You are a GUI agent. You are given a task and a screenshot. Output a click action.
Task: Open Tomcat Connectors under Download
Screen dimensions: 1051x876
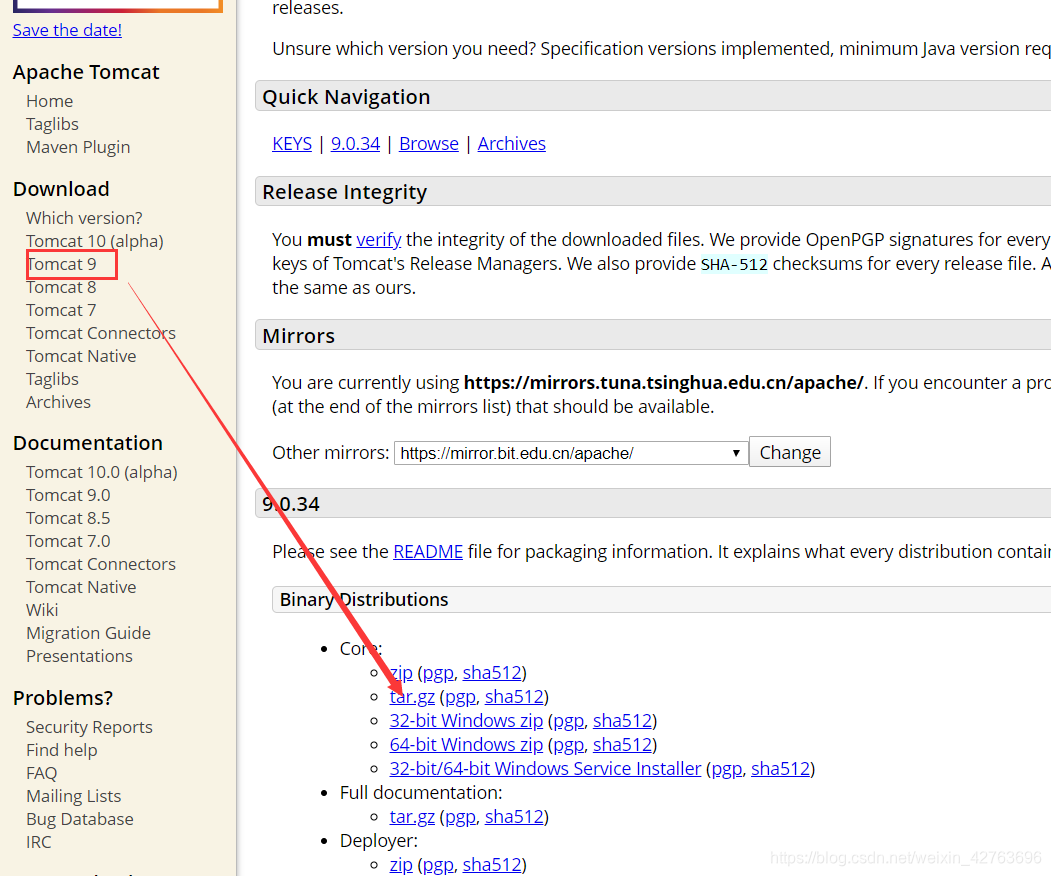coord(101,333)
